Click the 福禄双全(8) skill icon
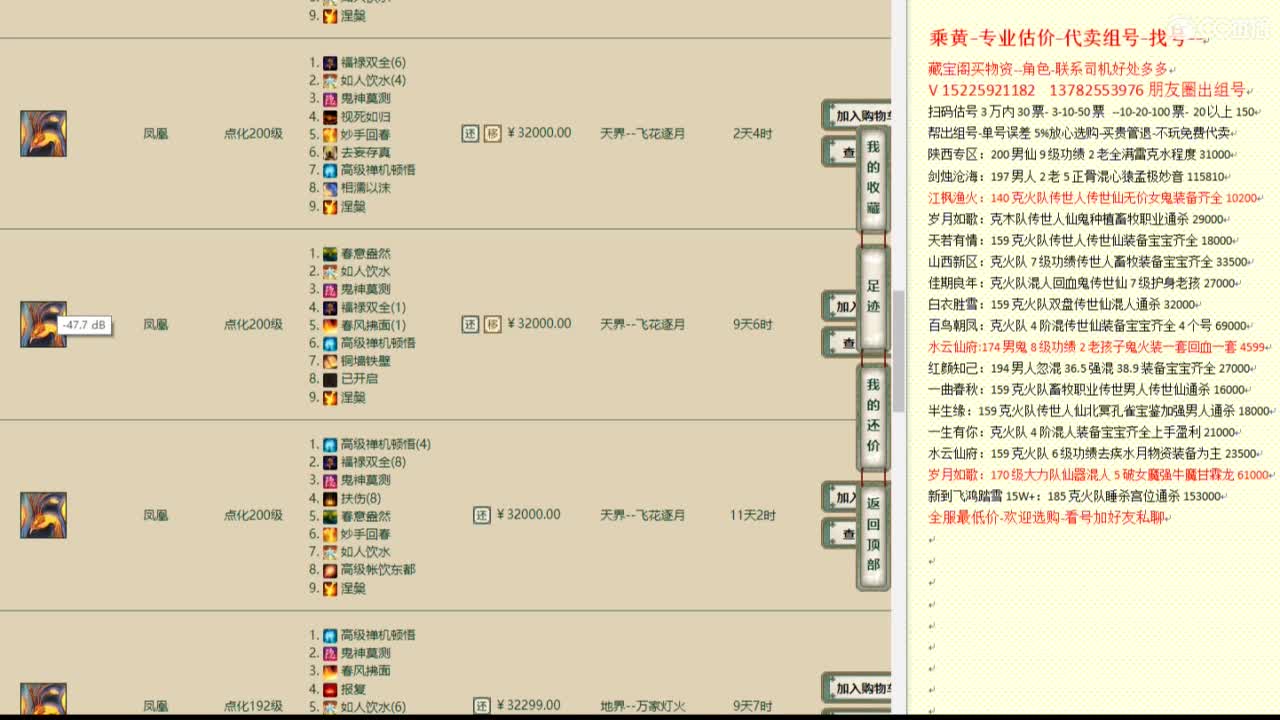1280x720 pixels. [330, 462]
